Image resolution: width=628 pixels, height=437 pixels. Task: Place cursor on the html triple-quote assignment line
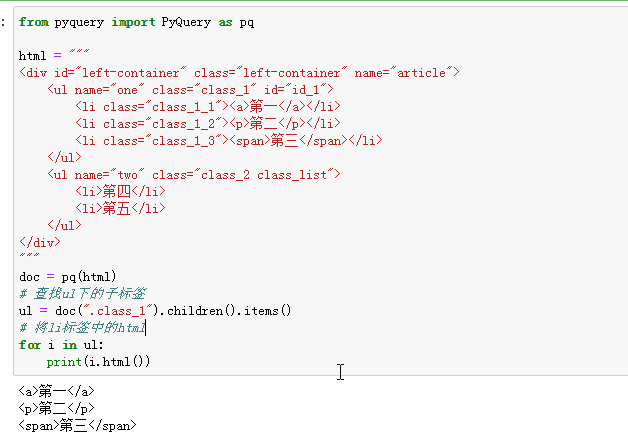click(x=54, y=55)
